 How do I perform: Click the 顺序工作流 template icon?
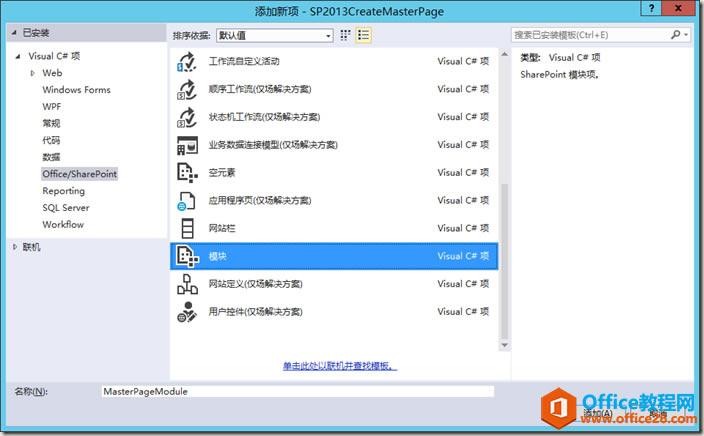[187, 89]
